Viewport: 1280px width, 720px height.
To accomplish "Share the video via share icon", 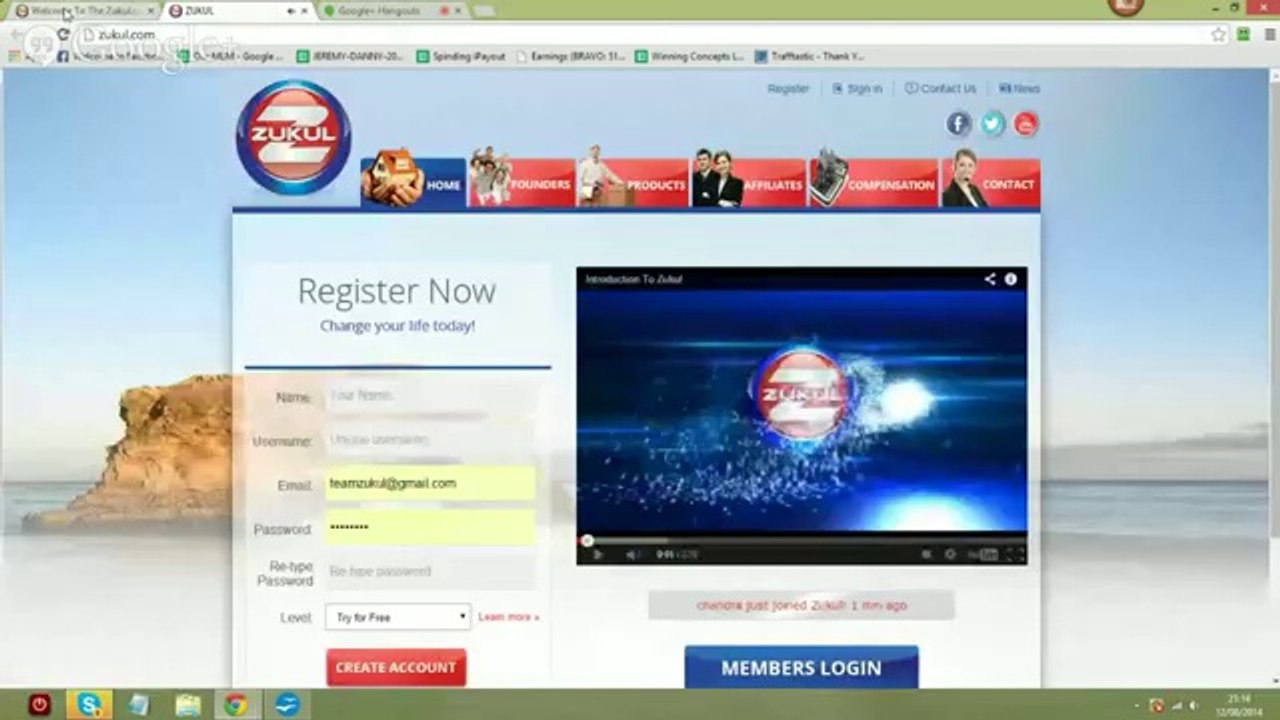I will tap(990, 279).
